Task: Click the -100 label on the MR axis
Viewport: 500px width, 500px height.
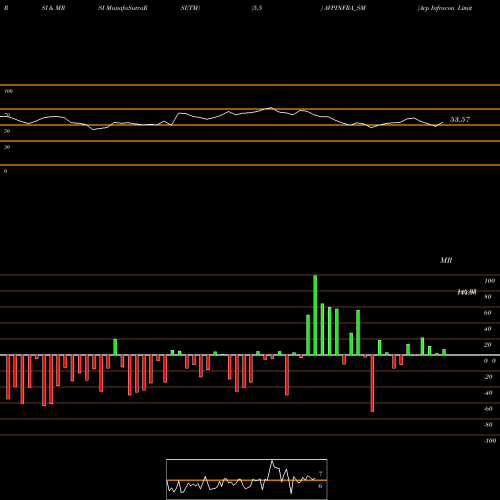Action: tap(490, 441)
